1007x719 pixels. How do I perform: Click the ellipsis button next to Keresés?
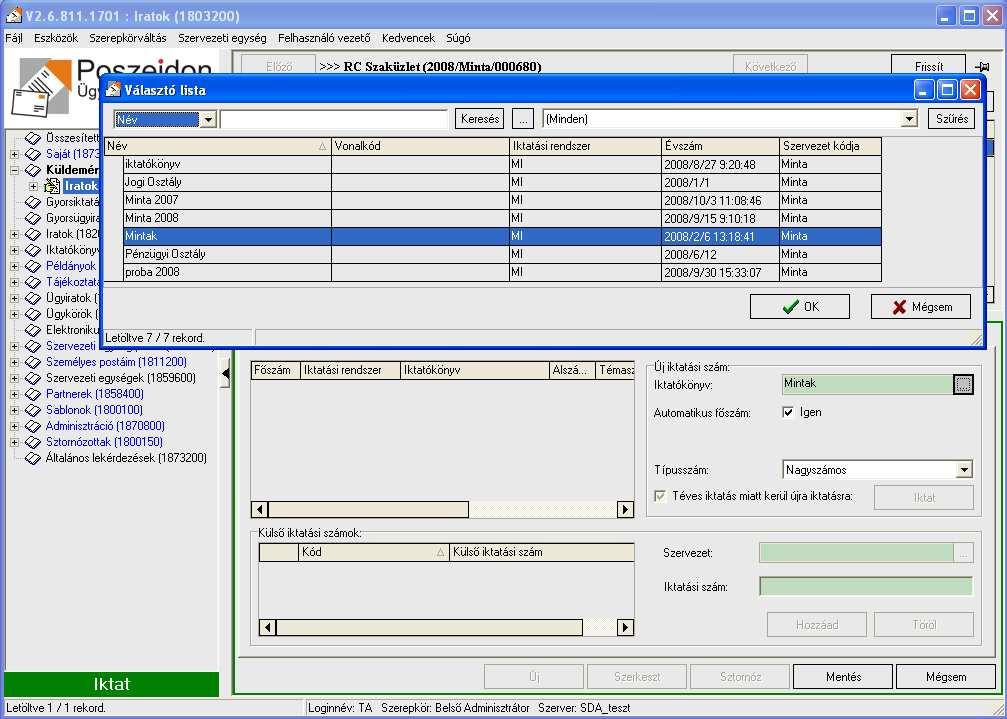coord(523,119)
